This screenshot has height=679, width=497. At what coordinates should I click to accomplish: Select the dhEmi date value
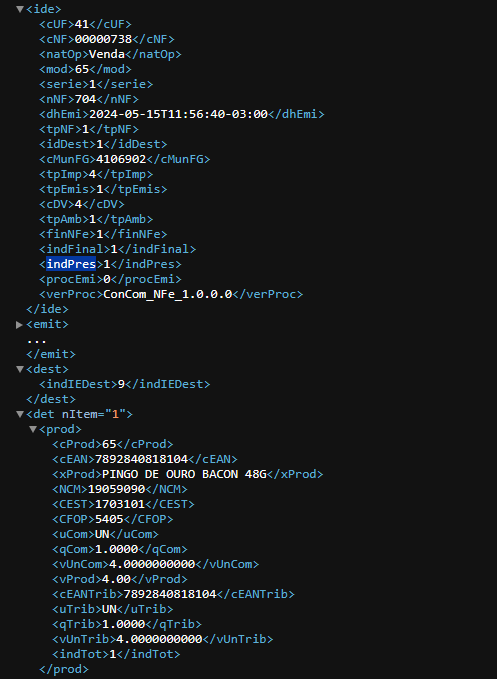(178, 114)
